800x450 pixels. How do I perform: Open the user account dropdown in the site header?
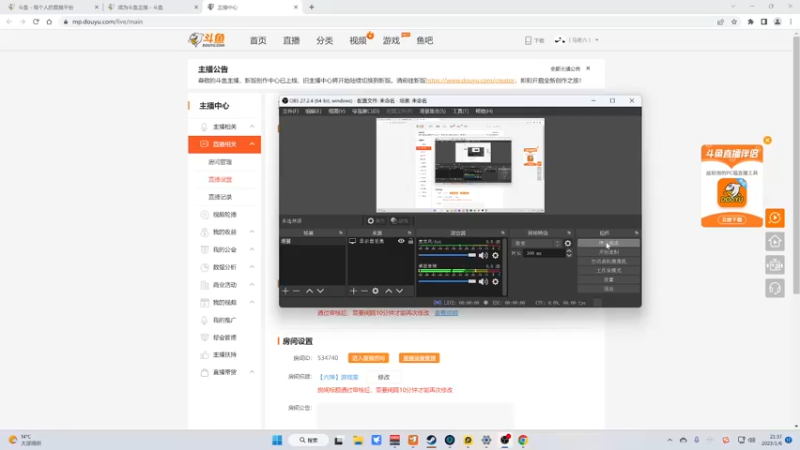[577, 40]
